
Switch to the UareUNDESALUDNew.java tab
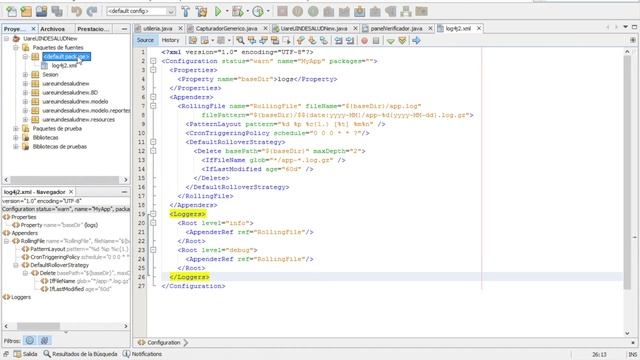(x=313, y=29)
